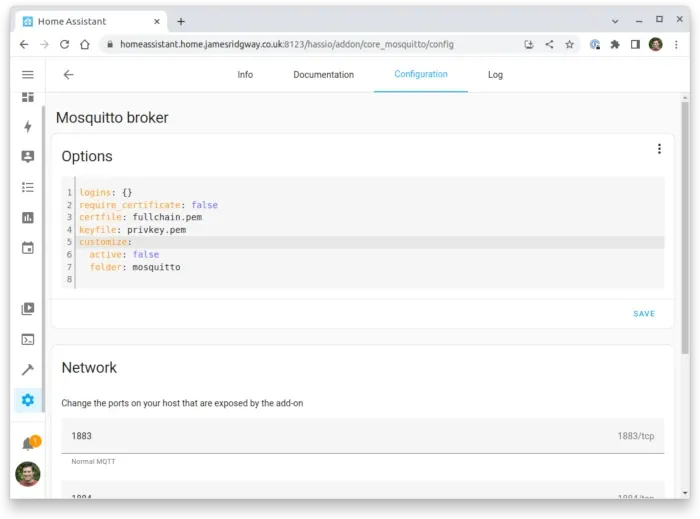Reload the browser page
The width and height of the screenshot is (700, 519).
pos(64,44)
